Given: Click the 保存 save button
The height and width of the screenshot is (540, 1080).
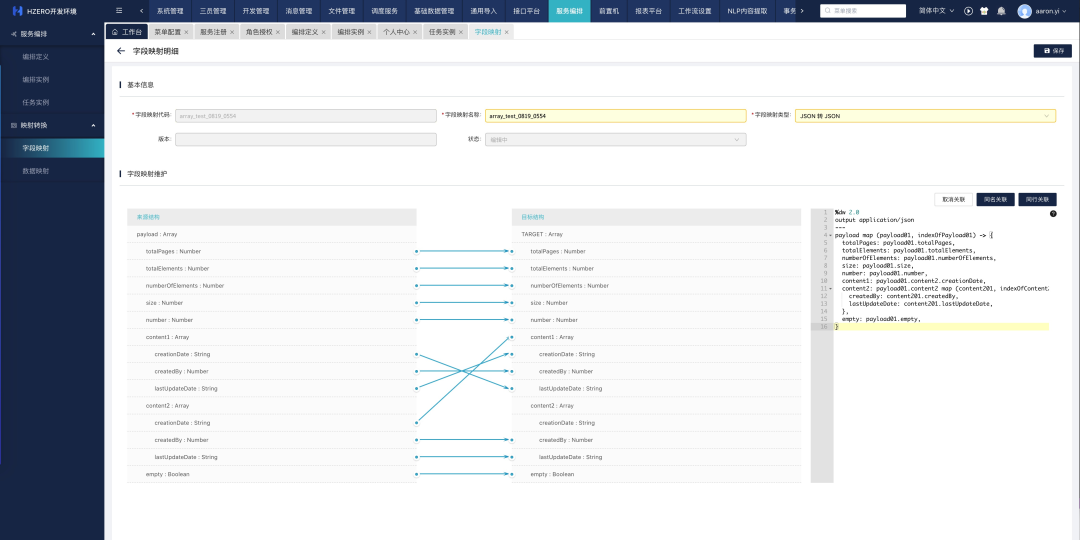Looking at the screenshot, I should click(1053, 50).
